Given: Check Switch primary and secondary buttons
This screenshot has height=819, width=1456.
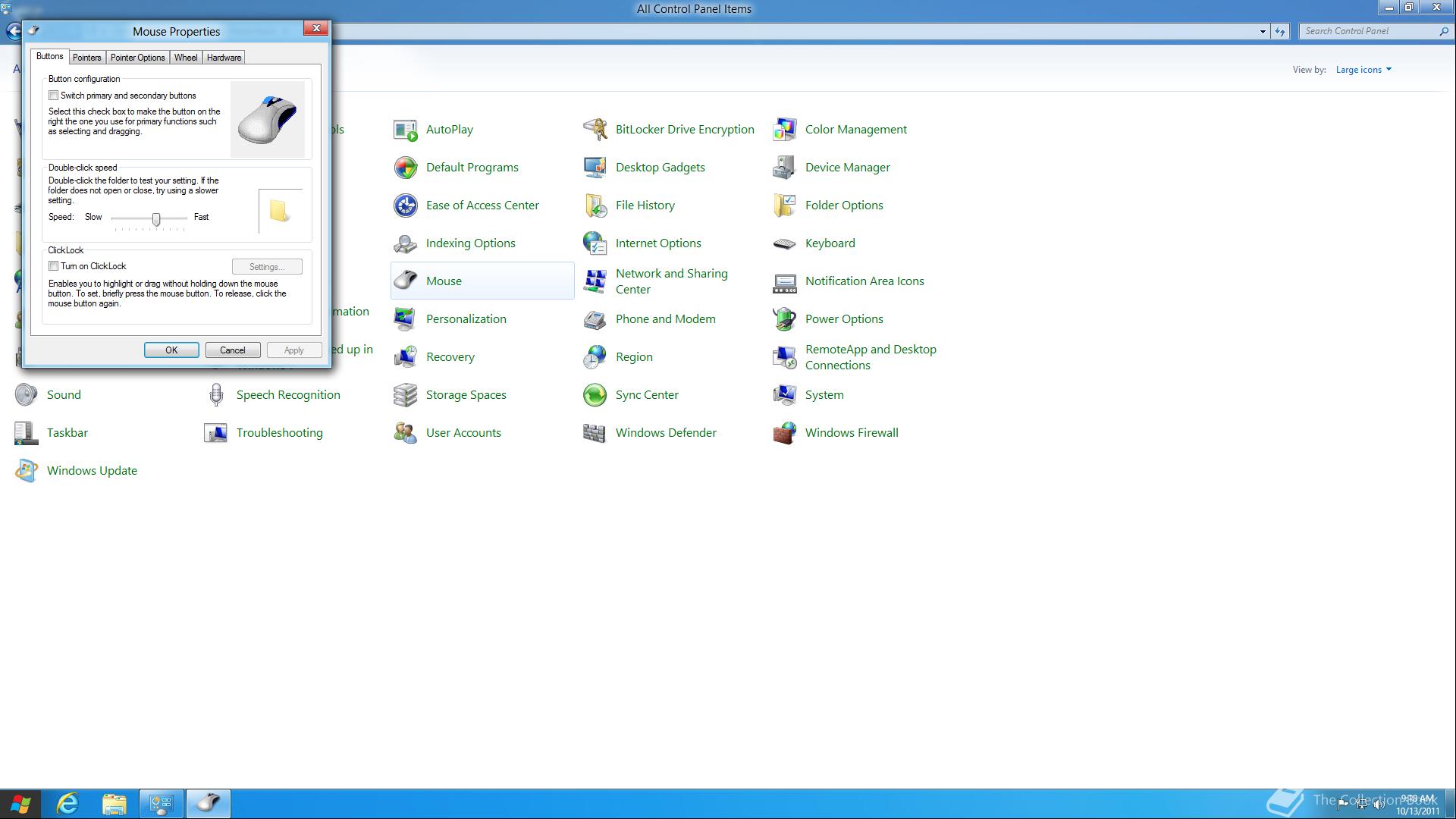Looking at the screenshot, I should [53, 96].
